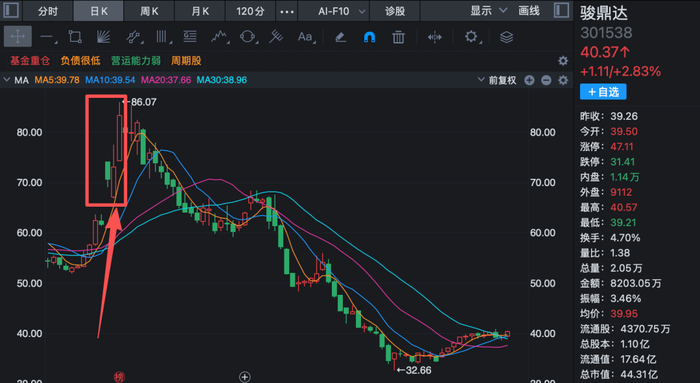Select the rectangle drawing tool
700x383 pixels.
pos(75,37)
